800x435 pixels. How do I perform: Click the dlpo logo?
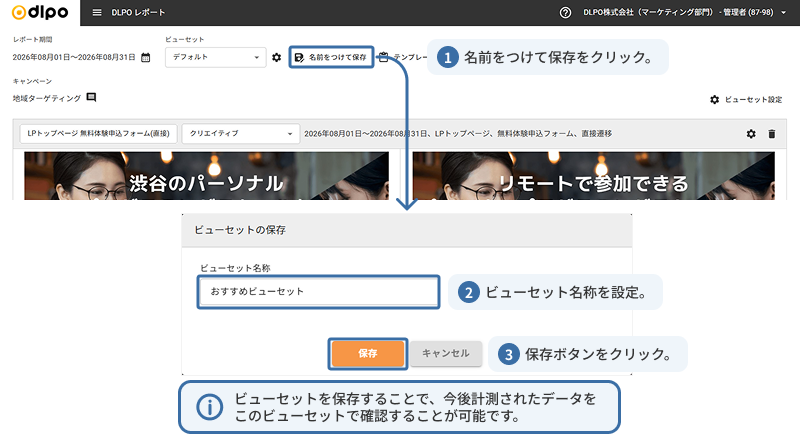(40, 12)
